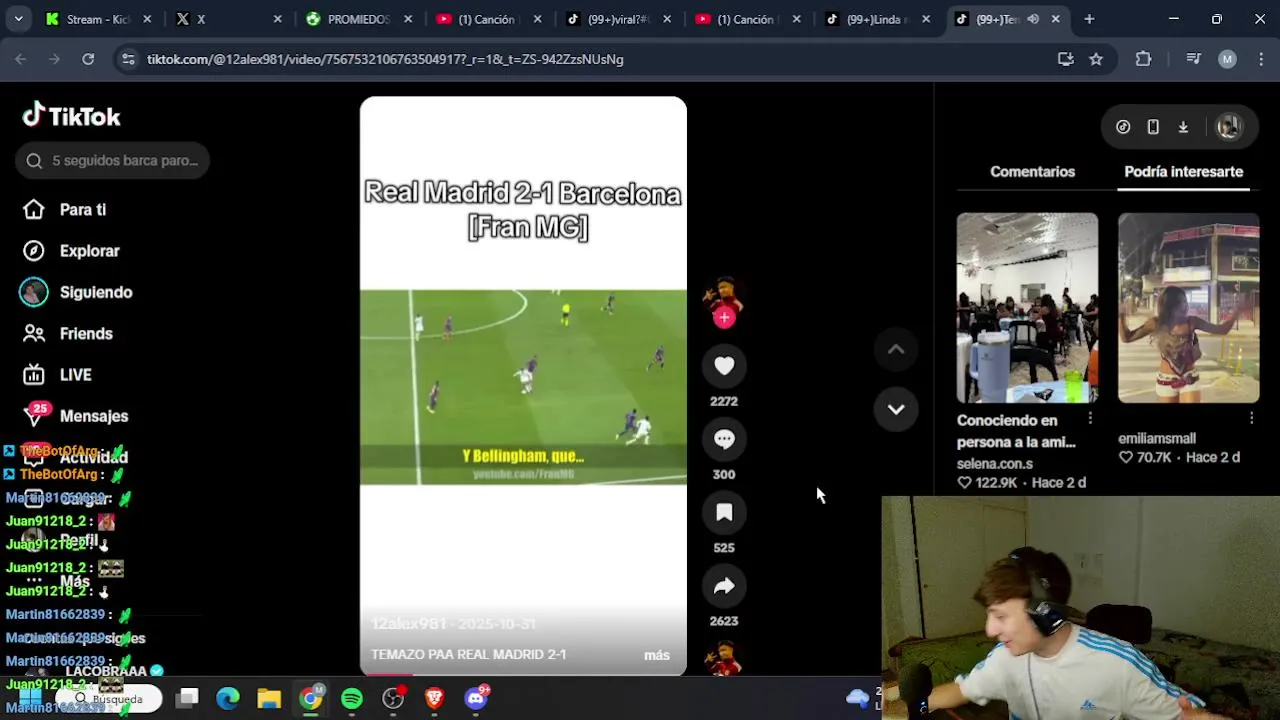Click install app icon in address bar

coord(1066,59)
